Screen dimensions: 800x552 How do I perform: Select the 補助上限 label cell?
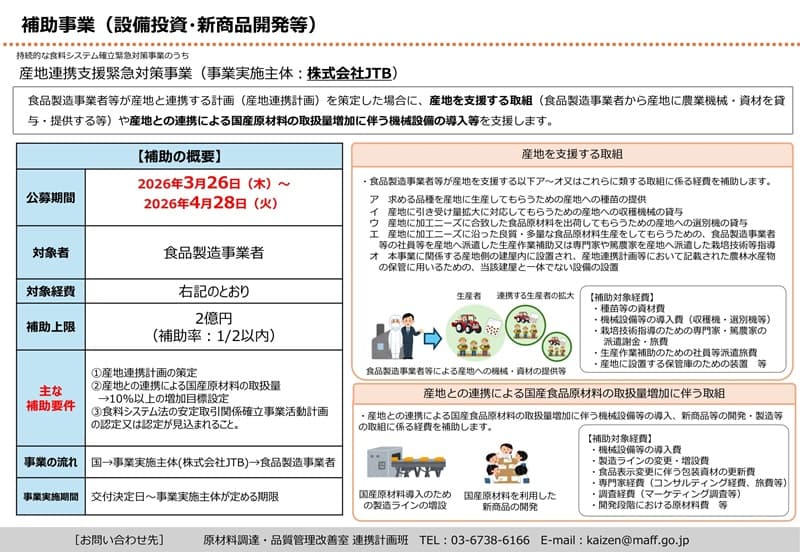coord(51,327)
